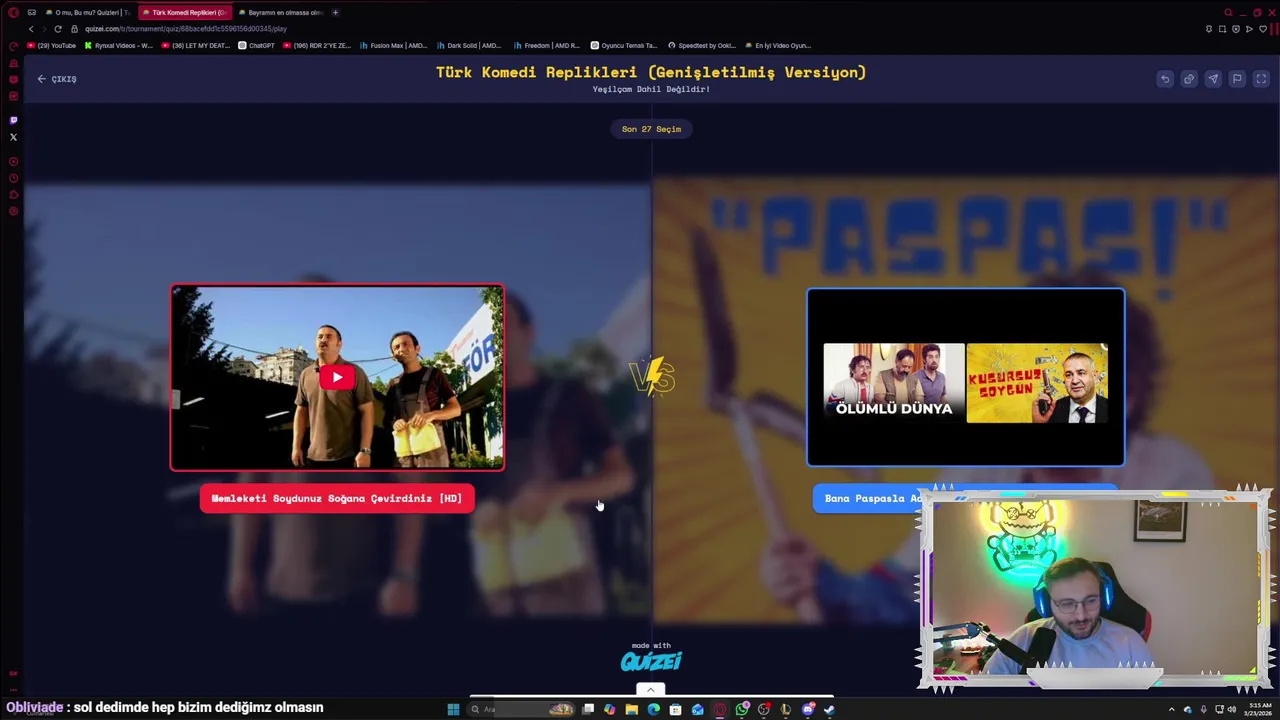Open Microsoft Store from the taskbar

tap(675, 709)
